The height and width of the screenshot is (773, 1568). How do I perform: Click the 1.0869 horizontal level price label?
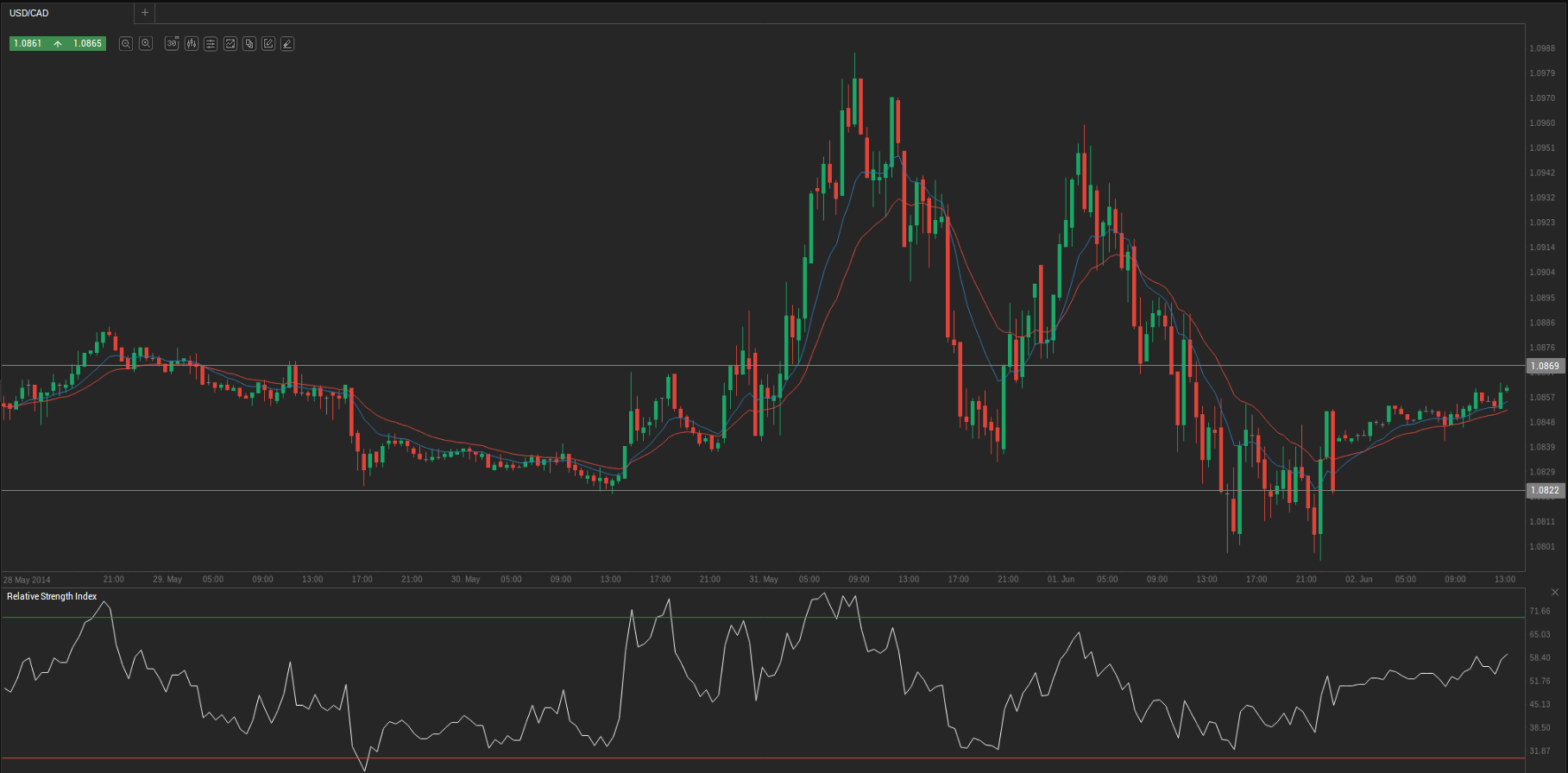[x=1545, y=366]
